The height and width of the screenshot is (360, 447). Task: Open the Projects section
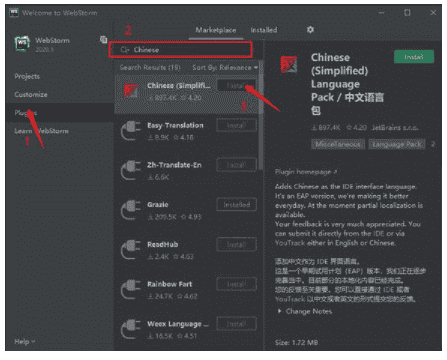pyautogui.click(x=27, y=76)
